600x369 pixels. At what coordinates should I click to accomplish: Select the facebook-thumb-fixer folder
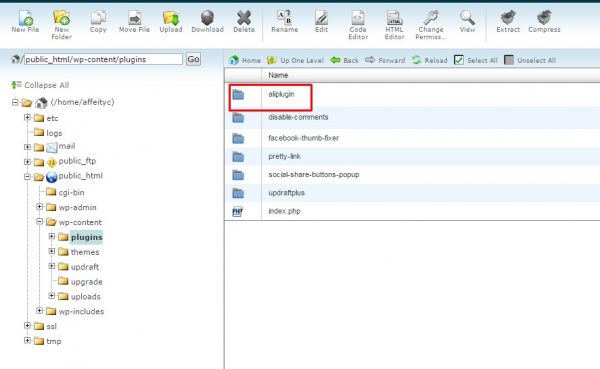coord(412,138)
